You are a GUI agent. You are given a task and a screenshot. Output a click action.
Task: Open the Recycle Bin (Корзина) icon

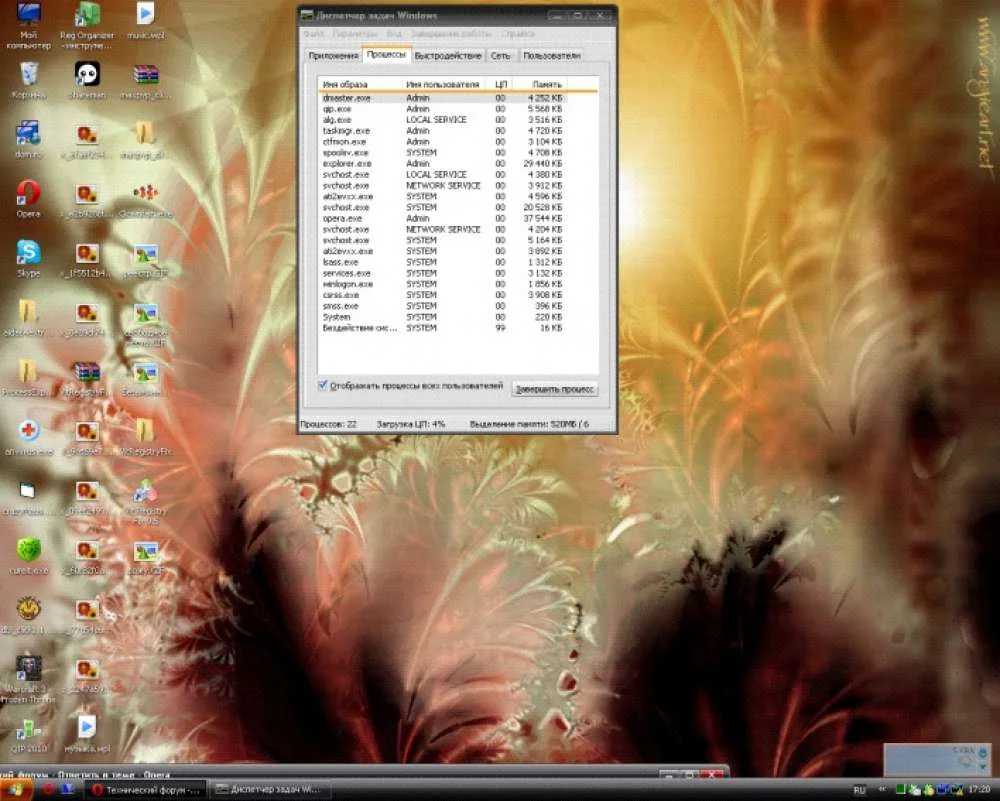(x=28, y=75)
